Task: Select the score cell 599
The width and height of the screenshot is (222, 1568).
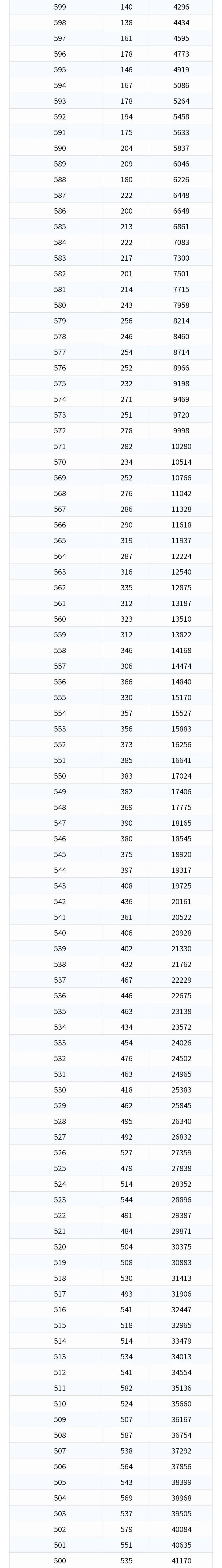Action: tap(60, 7)
